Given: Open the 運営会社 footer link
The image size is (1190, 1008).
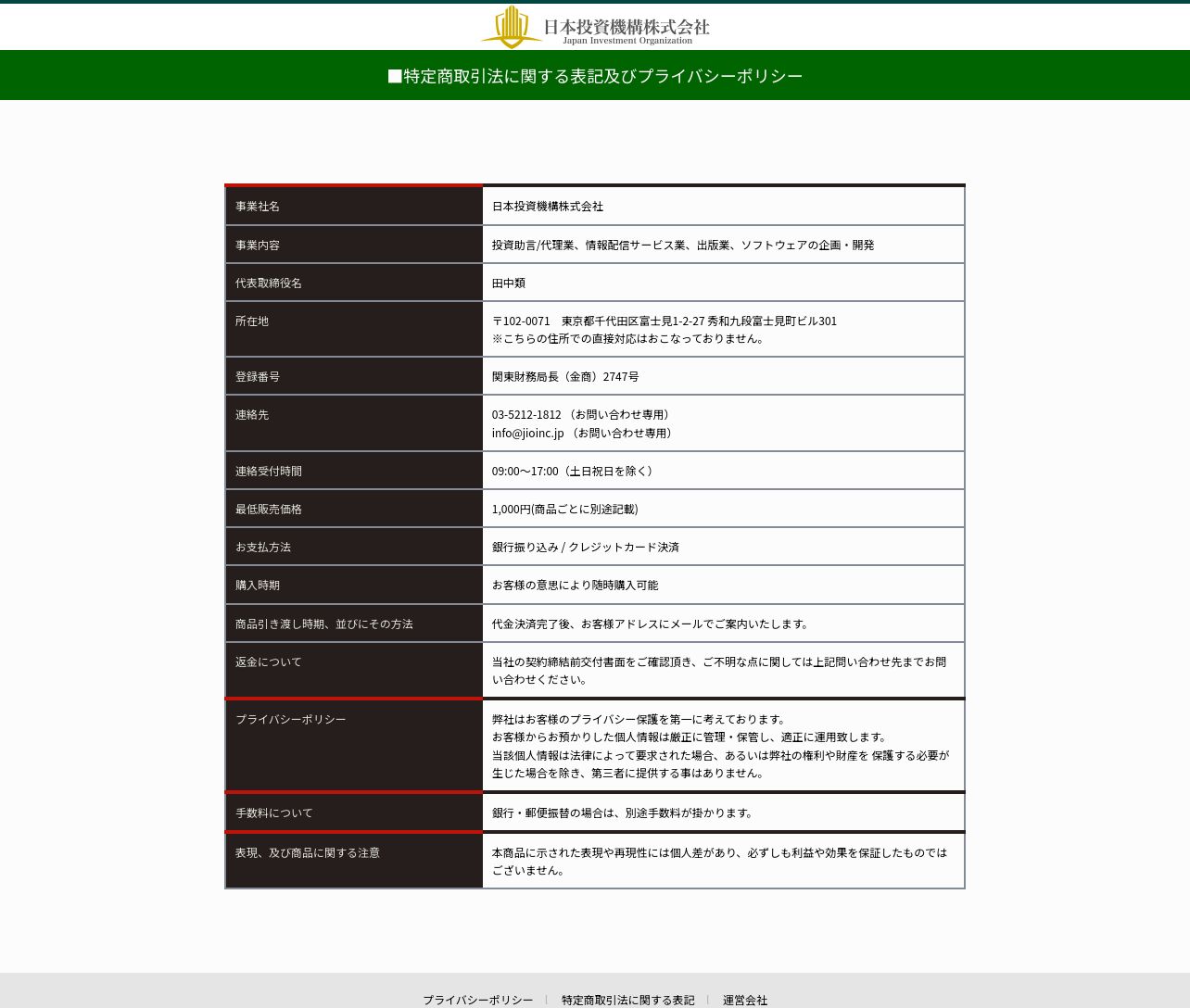Looking at the screenshot, I should click(x=745, y=1000).
